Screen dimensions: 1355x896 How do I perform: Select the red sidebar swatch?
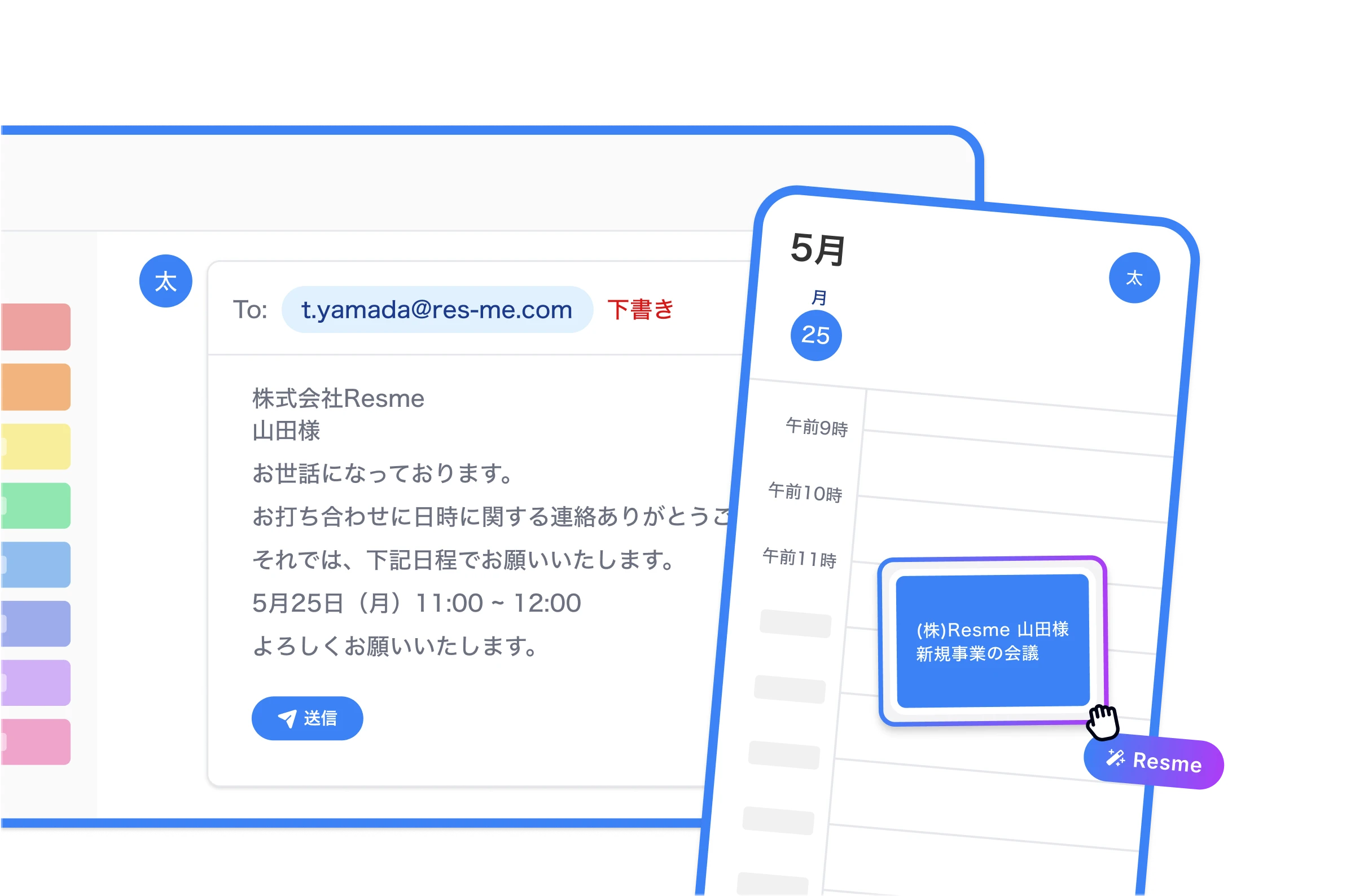(x=36, y=327)
